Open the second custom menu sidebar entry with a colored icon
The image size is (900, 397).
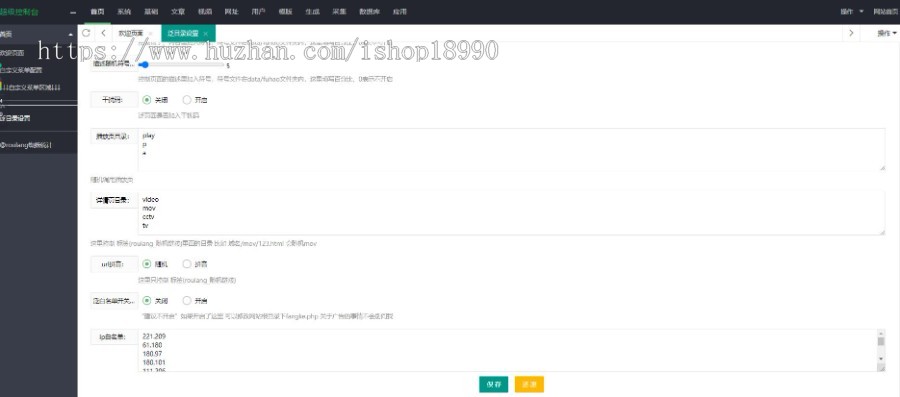point(30,87)
